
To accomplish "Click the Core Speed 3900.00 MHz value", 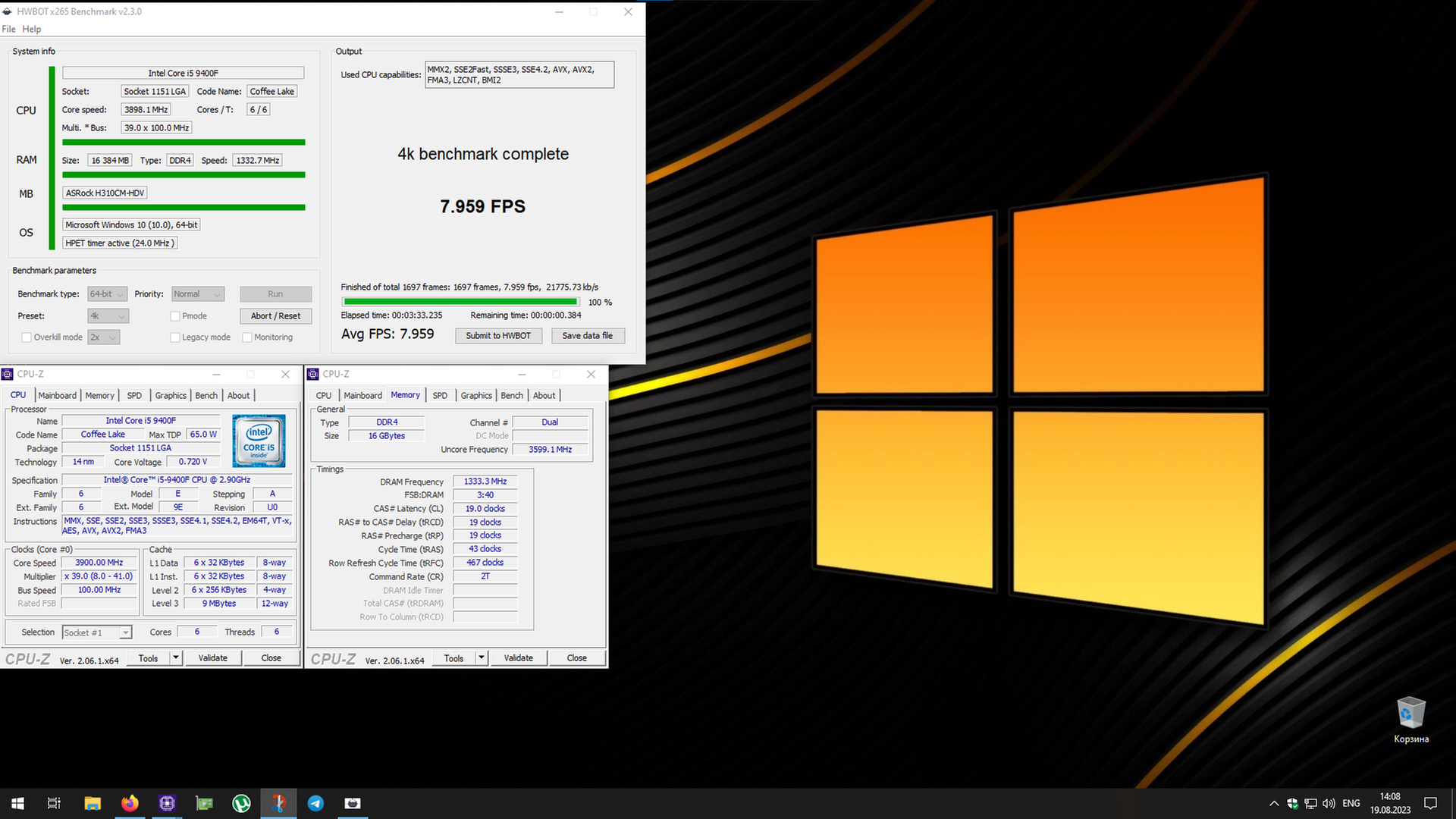I will pos(99,563).
